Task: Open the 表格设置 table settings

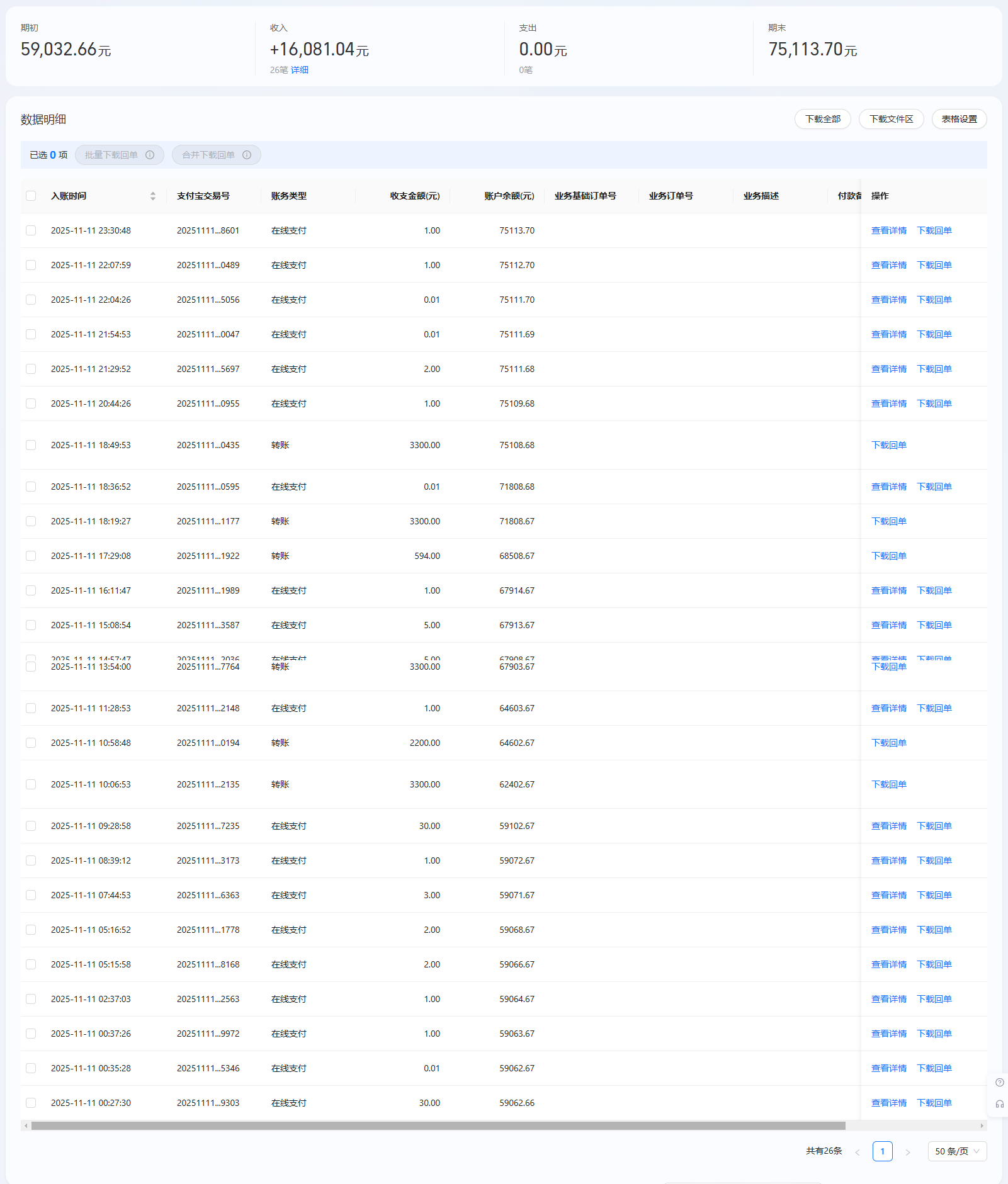Action: pyautogui.click(x=959, y=119)
